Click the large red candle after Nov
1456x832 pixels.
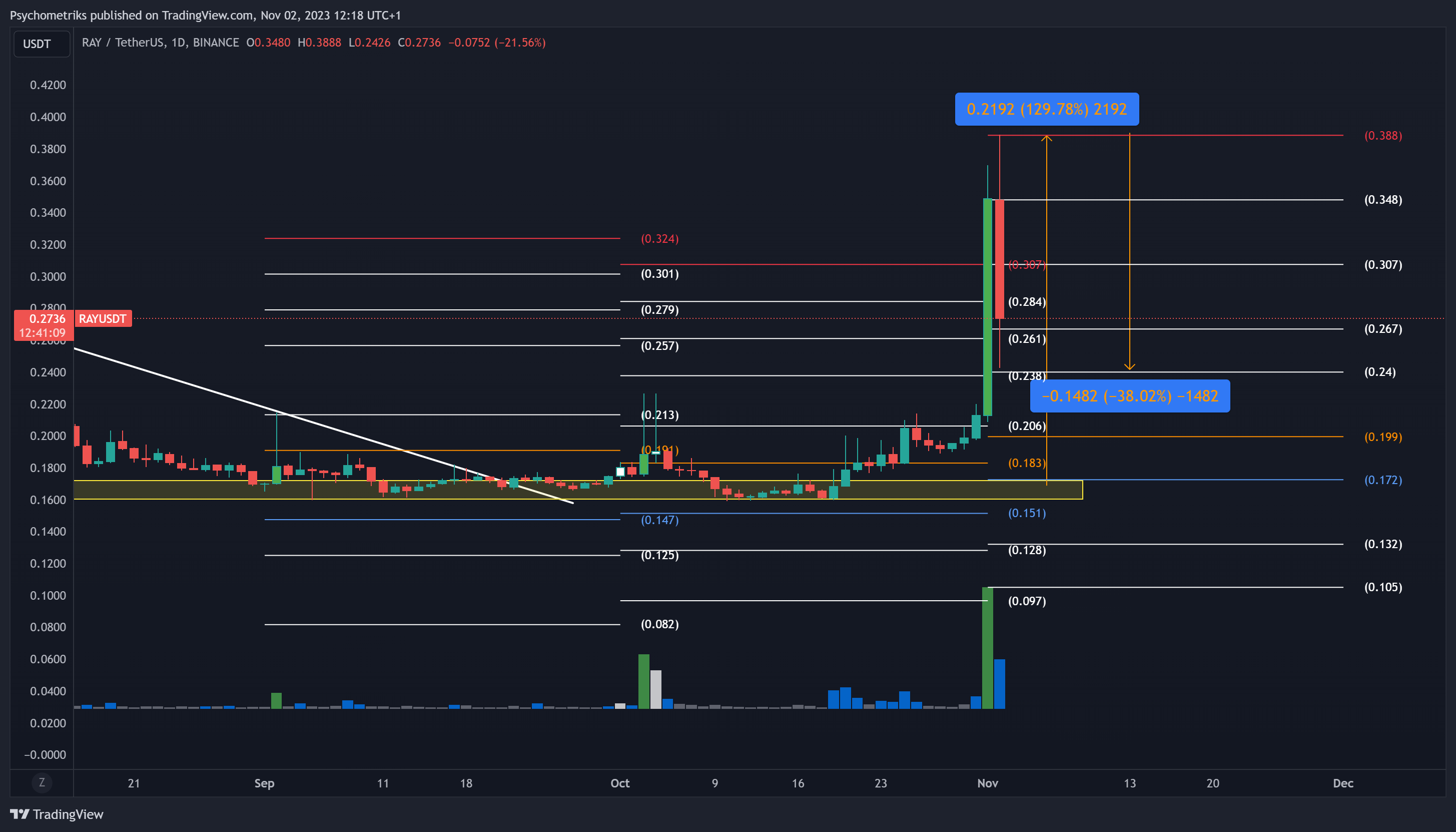pos(999,259)
